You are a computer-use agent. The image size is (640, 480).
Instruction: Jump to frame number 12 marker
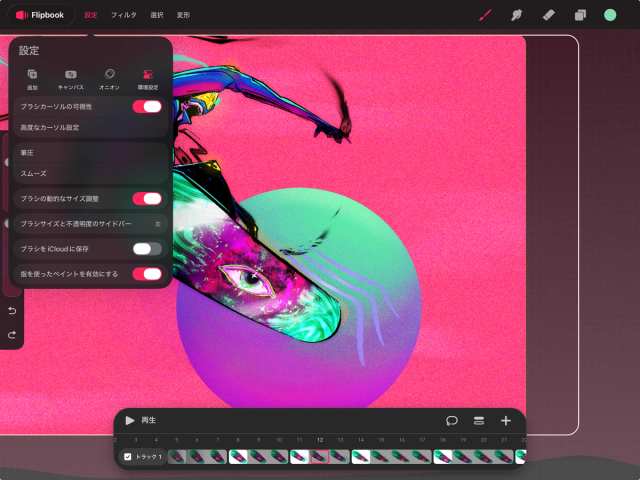[x=320, y=440]
